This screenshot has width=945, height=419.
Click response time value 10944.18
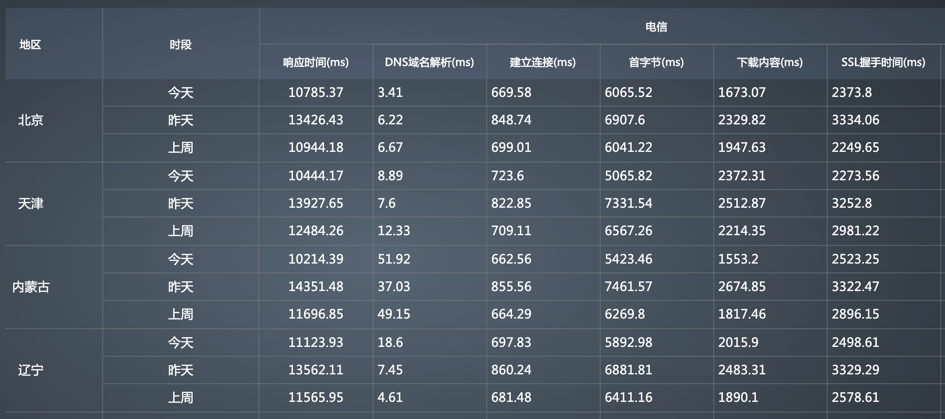tap(316, 148)
